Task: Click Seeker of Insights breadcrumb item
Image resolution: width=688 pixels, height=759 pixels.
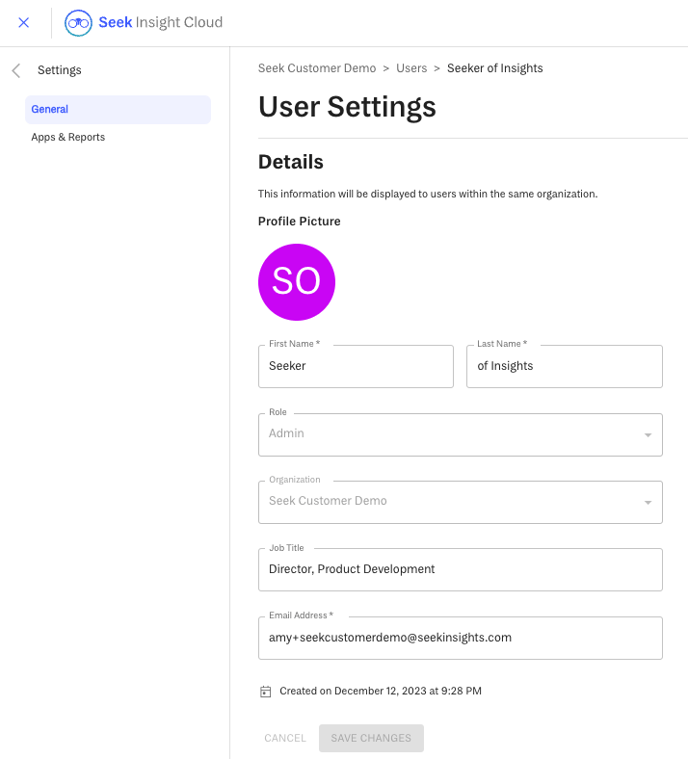Action: (x=495, y=68)
